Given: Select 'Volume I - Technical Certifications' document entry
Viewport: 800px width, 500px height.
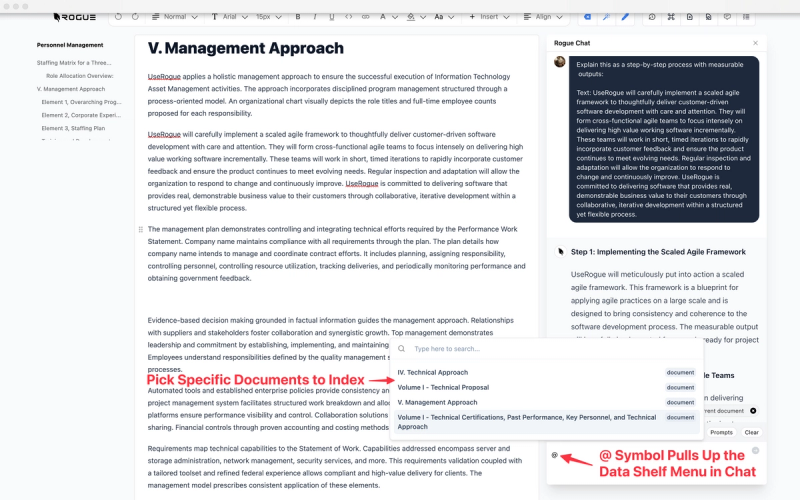Looking at the screenshot, I should (545, 422).
